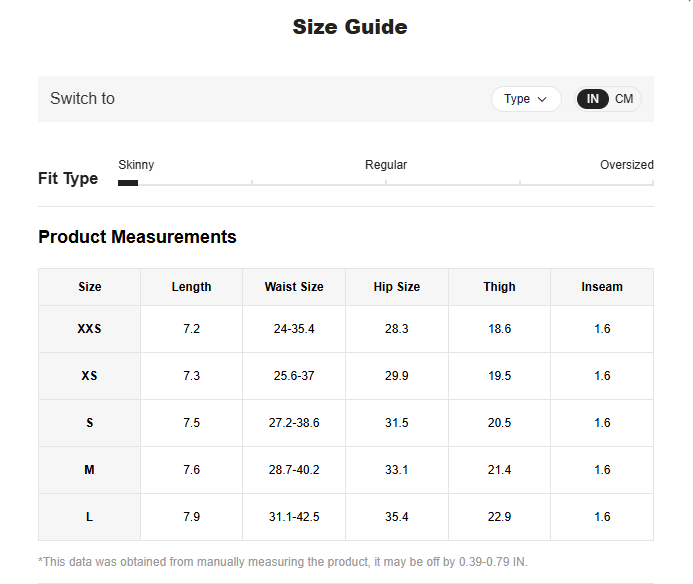
Task: Click the Size column header
Action: (90, 287)
